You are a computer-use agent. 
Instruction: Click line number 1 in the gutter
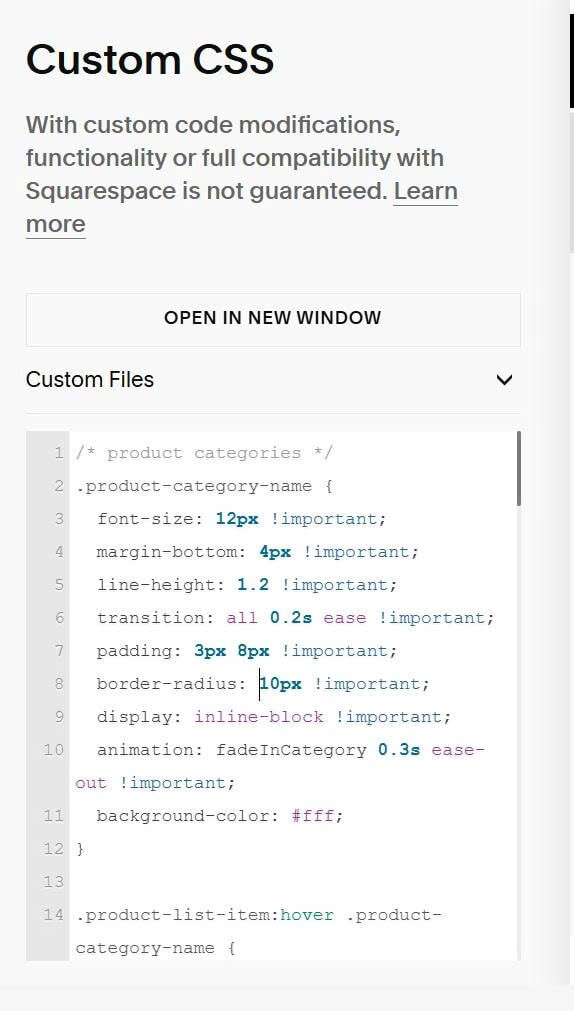click(x=59, y=453)
